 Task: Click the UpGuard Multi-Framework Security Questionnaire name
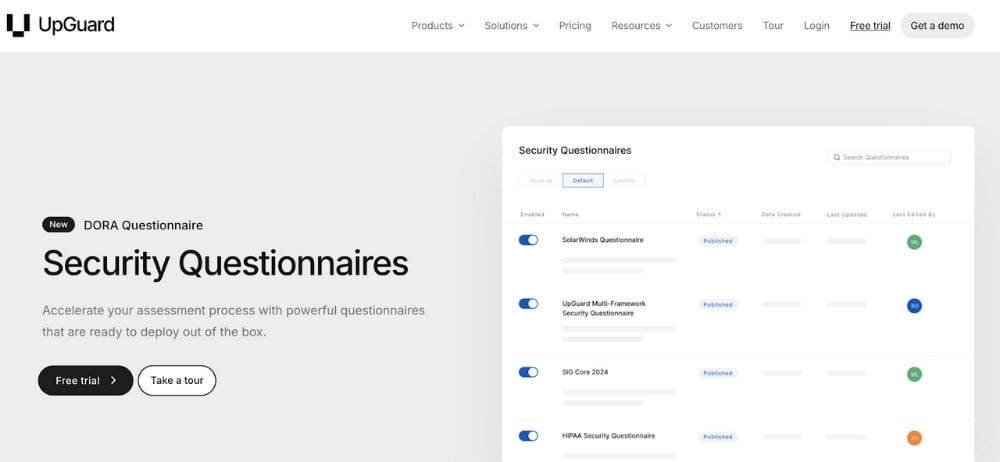coord(603,308)
